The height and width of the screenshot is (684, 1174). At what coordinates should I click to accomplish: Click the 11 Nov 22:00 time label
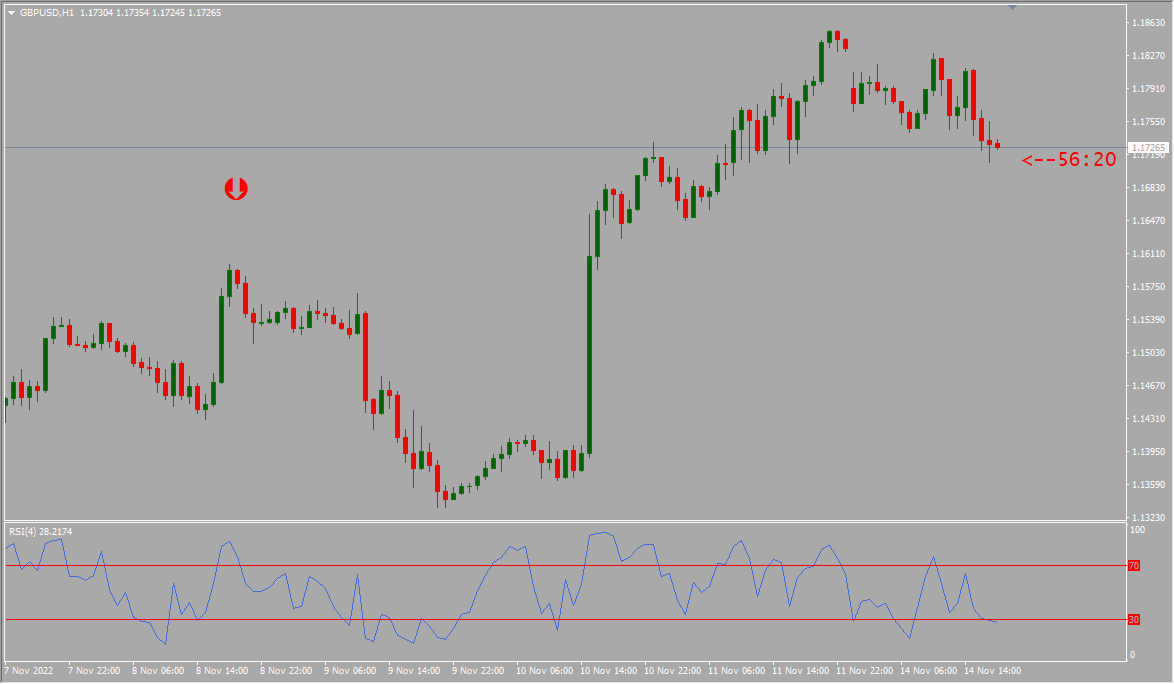[865, 671]
